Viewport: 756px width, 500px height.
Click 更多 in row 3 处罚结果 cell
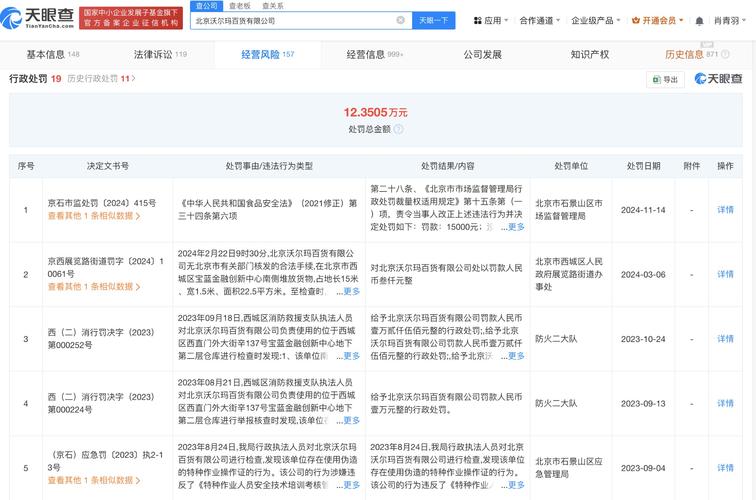point(516,356)
